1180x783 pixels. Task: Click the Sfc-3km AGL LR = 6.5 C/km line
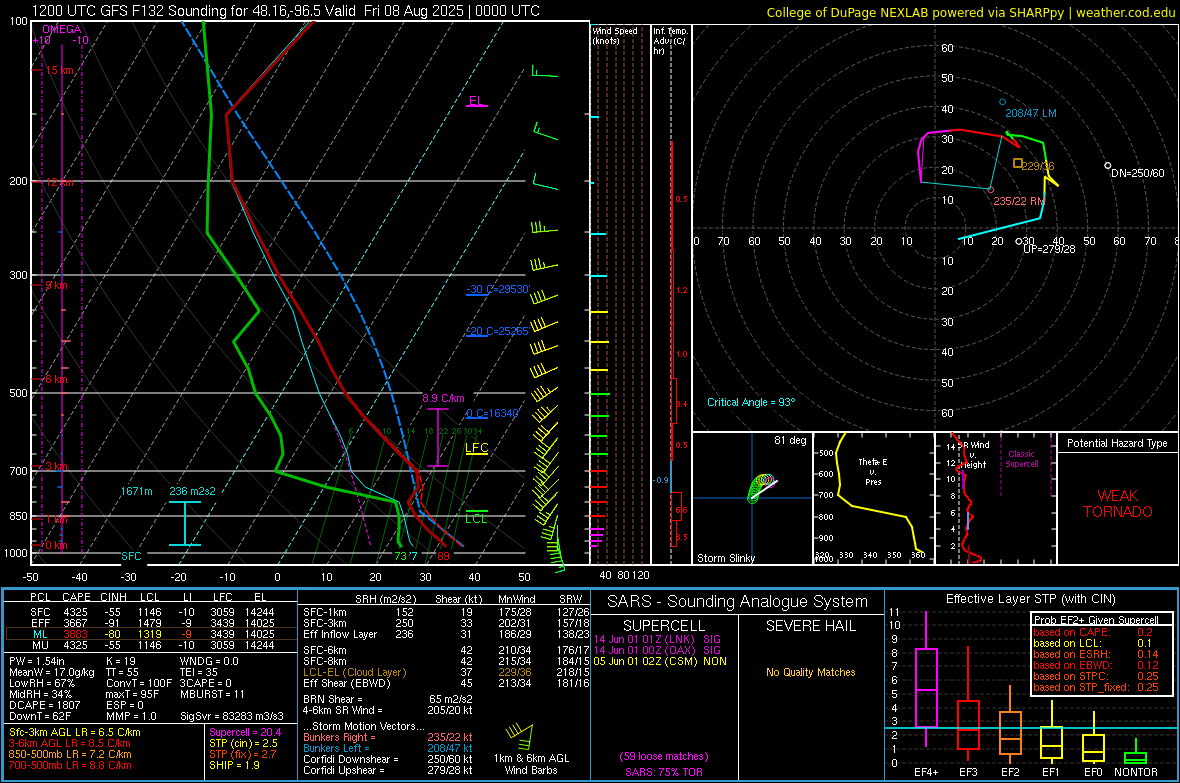click(x=75, y=732)
